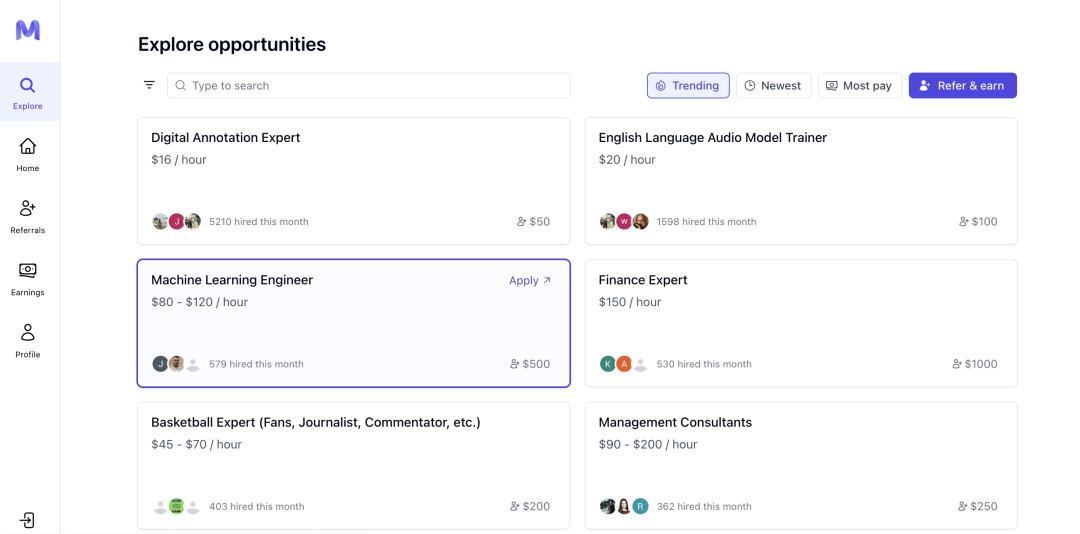Screen dimensions: 1080x534
Task: Select the Trending sort toggle
Action: click(x=688, y=86)
